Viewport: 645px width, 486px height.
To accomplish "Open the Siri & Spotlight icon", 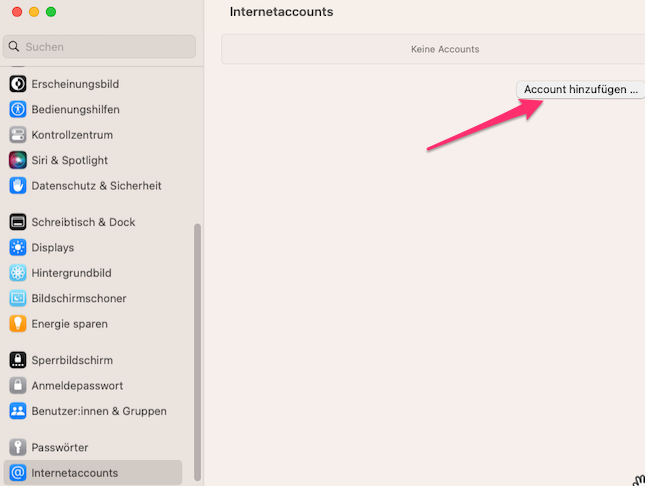I will pos(17,160).
